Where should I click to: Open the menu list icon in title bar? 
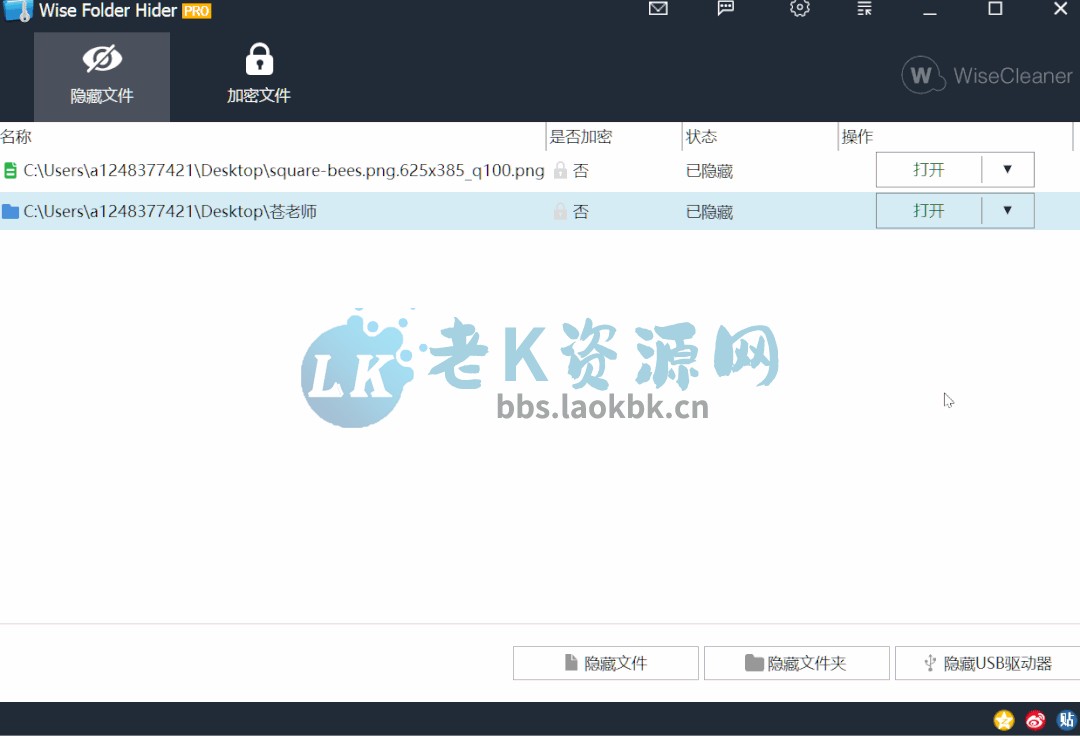click(x=864, y=8)
